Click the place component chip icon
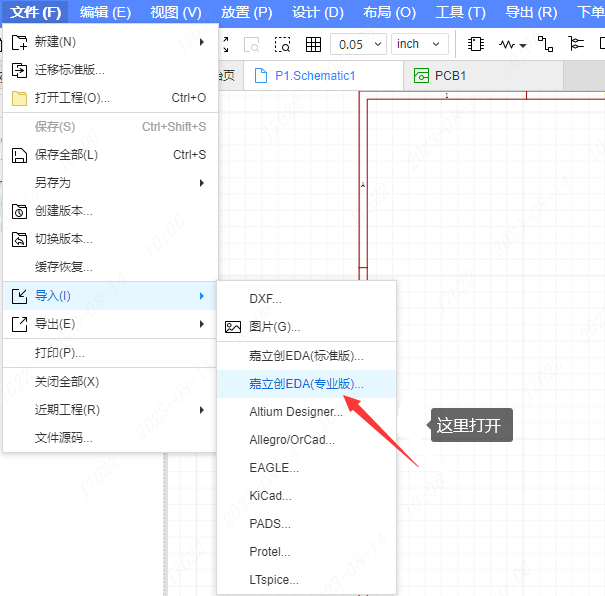 [x=476, y=44]
